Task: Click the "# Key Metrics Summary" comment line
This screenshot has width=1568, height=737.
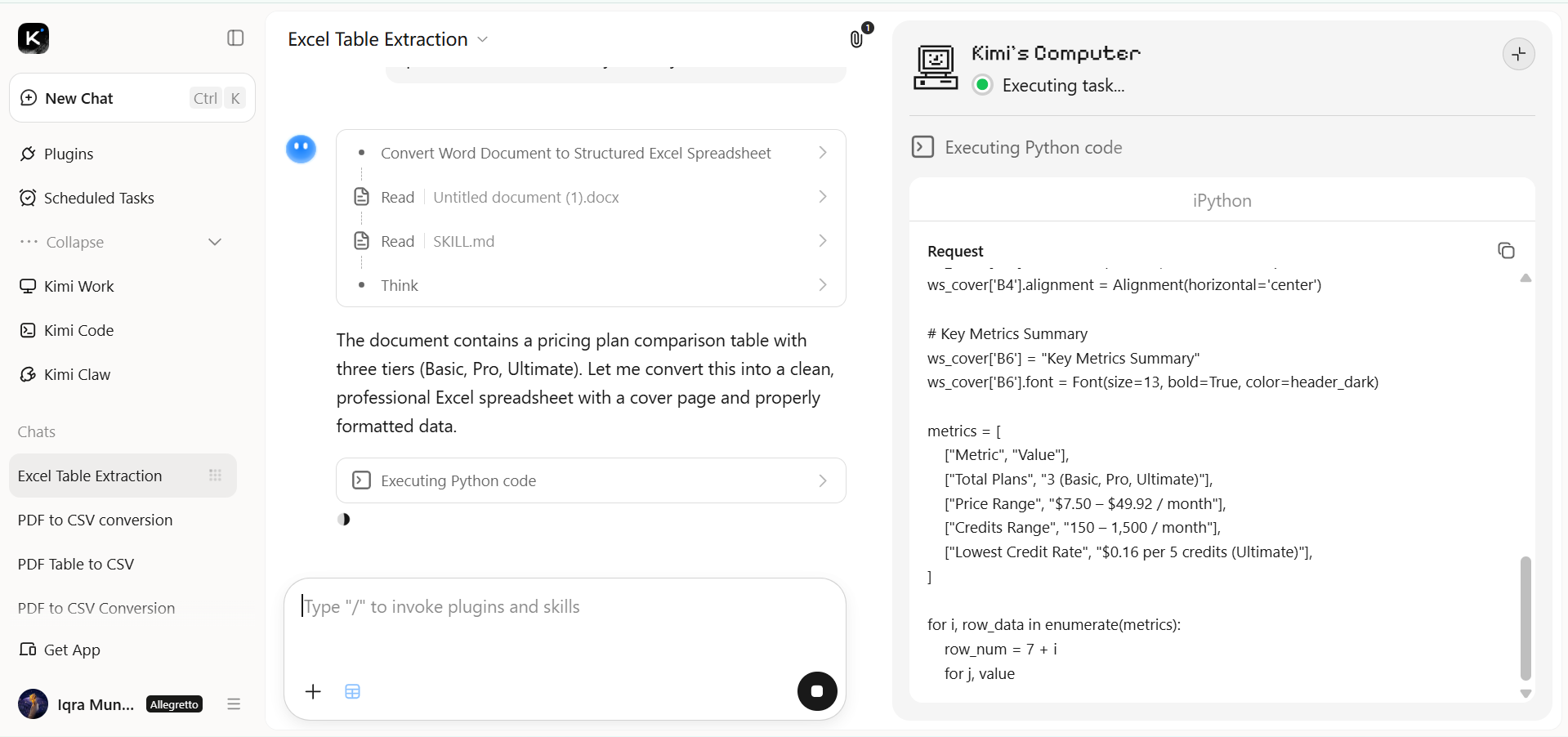Action: point(1007,334)
